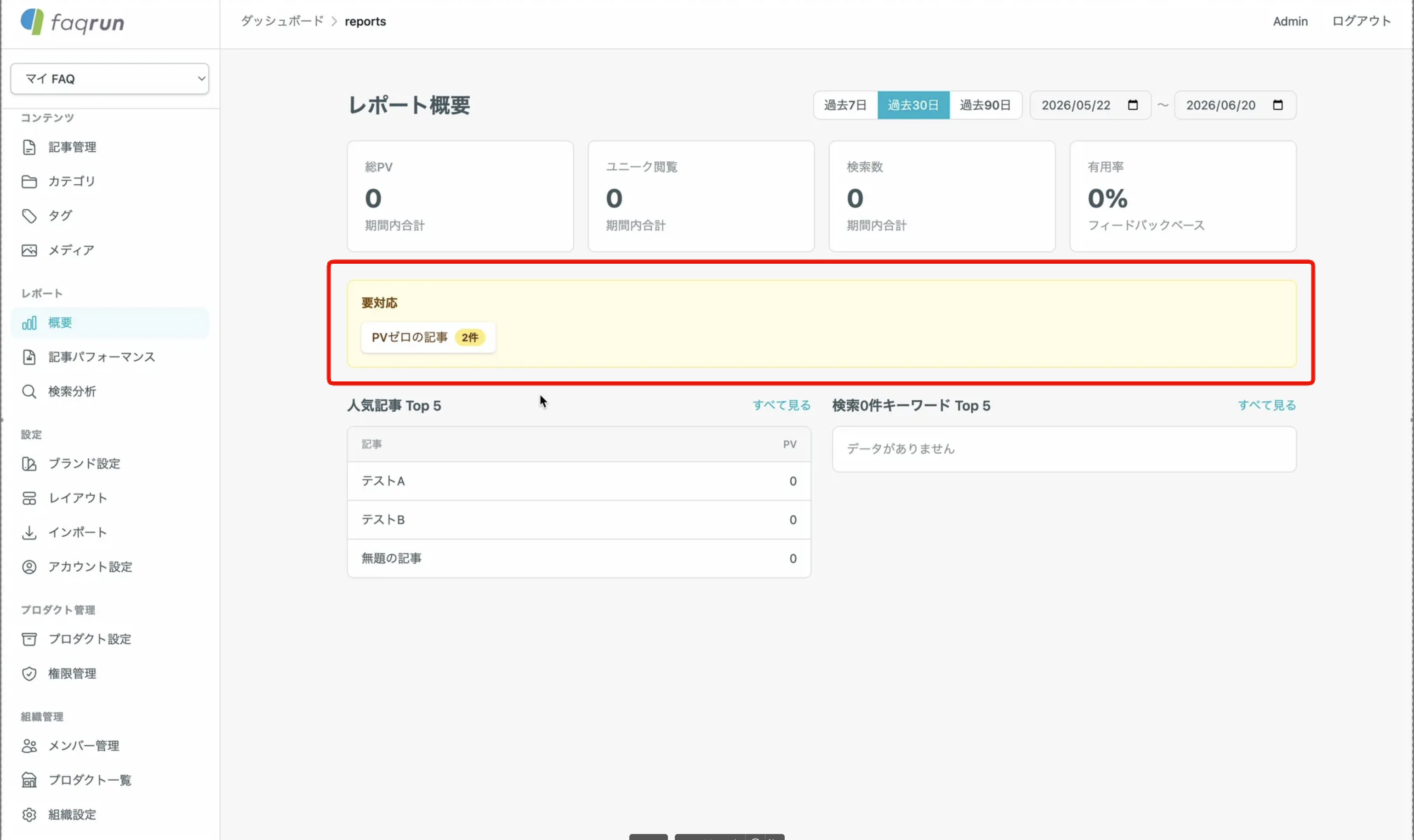Open the マイ FAQ product dropdown
Viewport: 1414px width, 840px height.
[110, 79]
